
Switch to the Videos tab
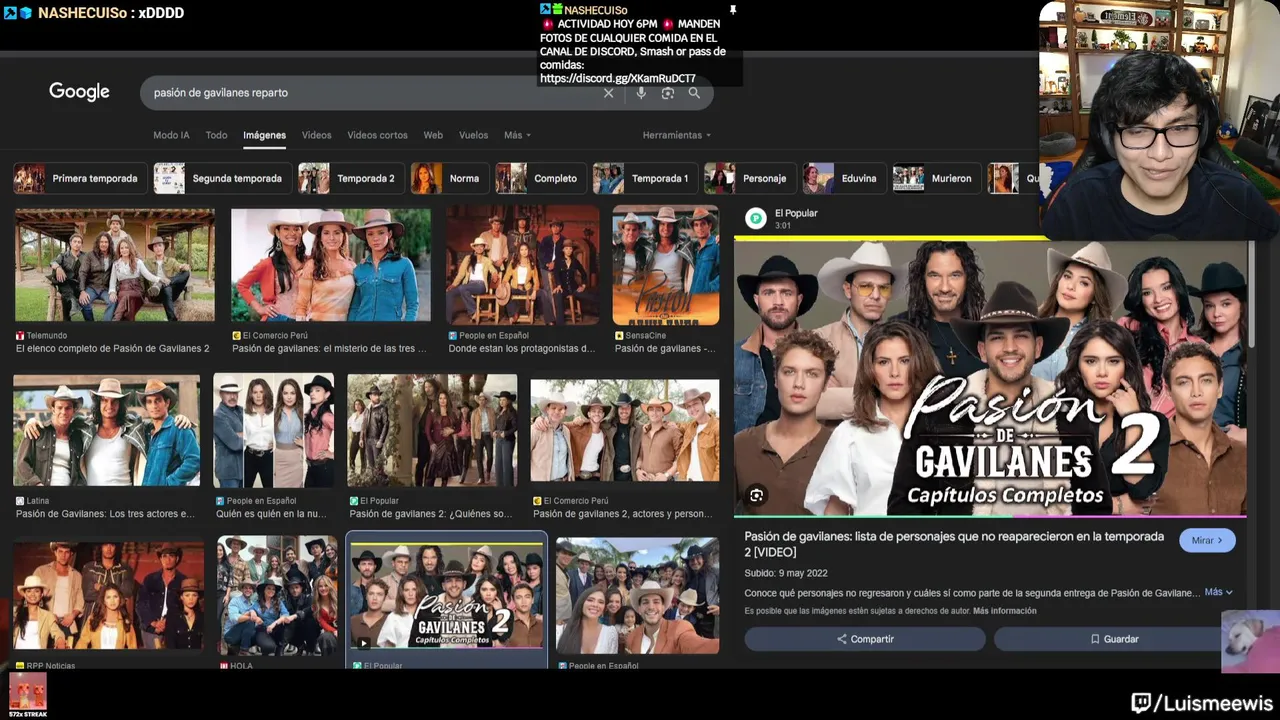pos(316,135)
